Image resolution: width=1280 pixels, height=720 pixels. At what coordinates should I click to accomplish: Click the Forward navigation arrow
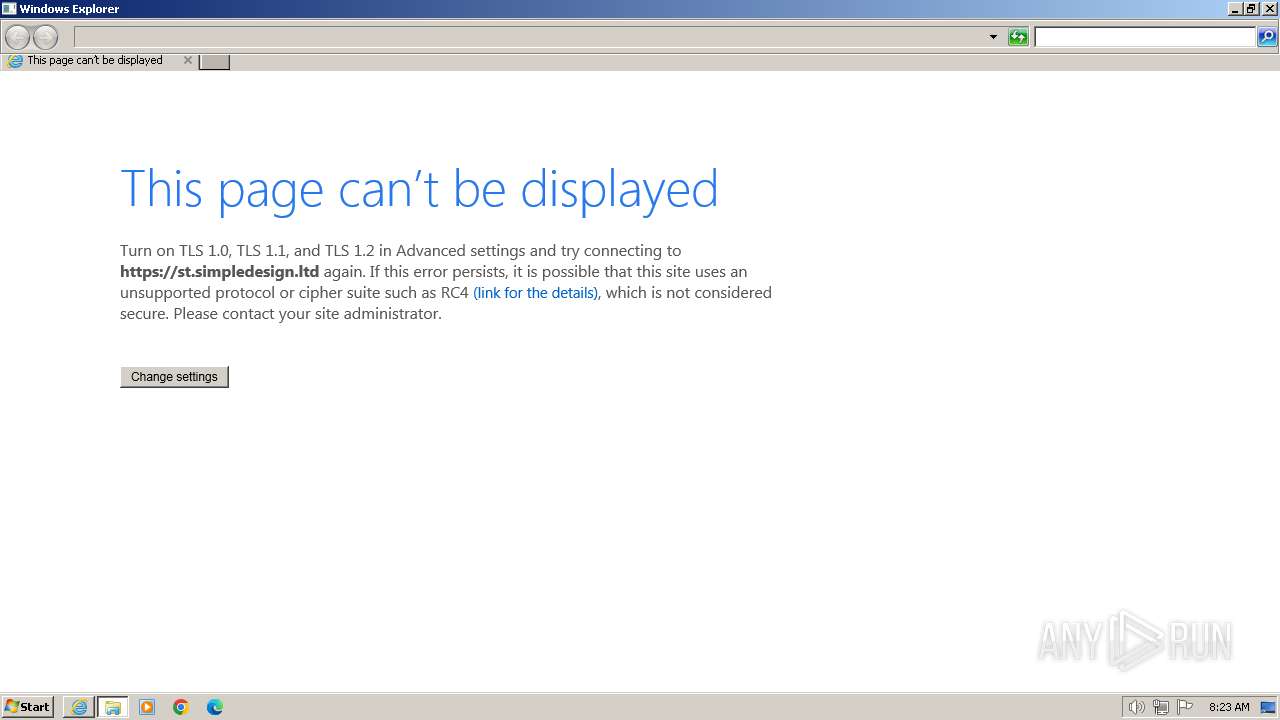point(46,38)
